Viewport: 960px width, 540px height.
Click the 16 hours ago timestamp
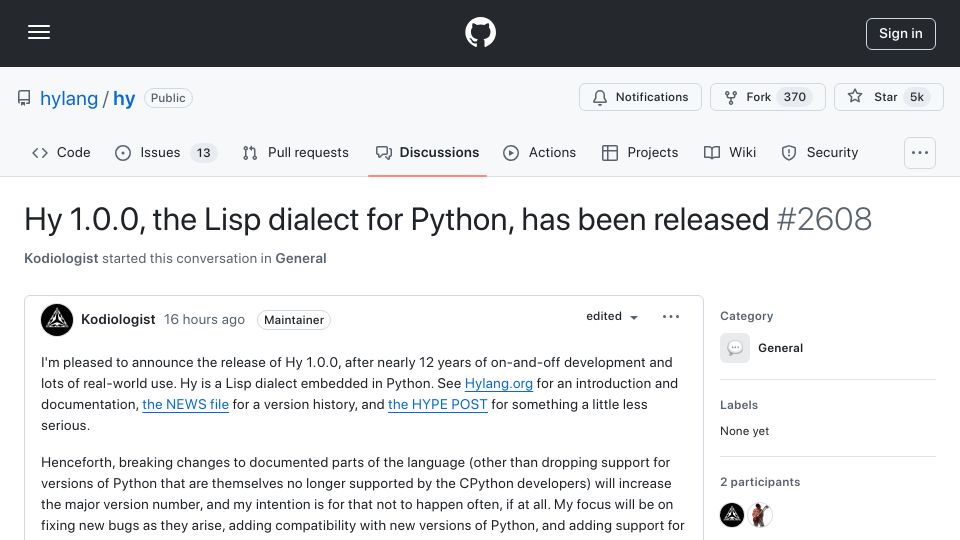(x=204, y=320)
